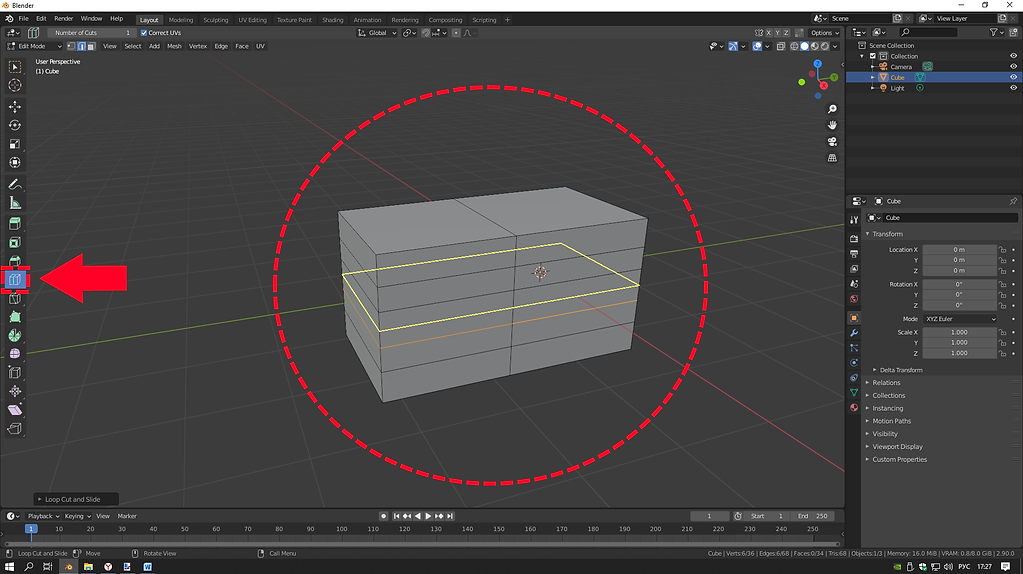Disable the Correct UVs checkbox
Screen dimensions: 1023x574
[144, 33]
